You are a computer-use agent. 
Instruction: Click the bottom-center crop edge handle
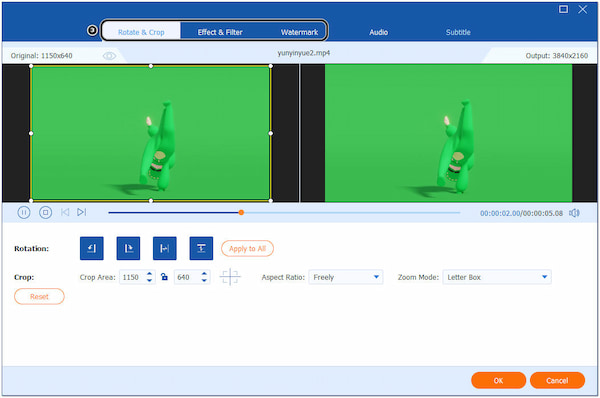coord(151,200)
